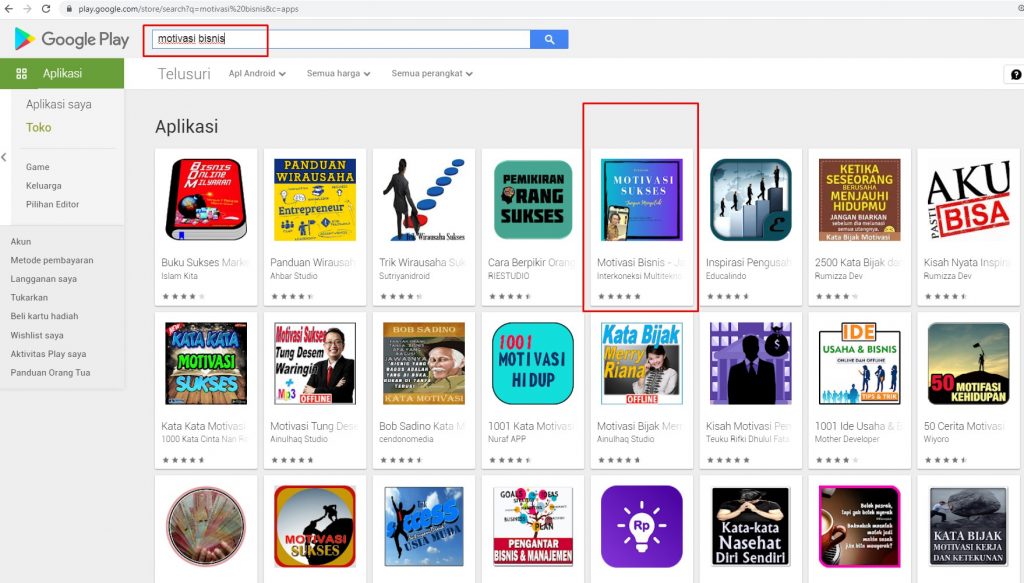Open Success Usia Muda app icon
The width and height of the screenshot is (1024, 583).
(x=424, y=526)
